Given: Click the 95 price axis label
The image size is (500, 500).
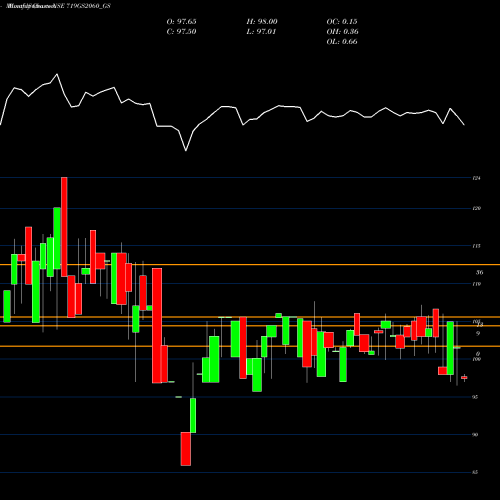Looking at the screenshot, I should pos(475,397).
